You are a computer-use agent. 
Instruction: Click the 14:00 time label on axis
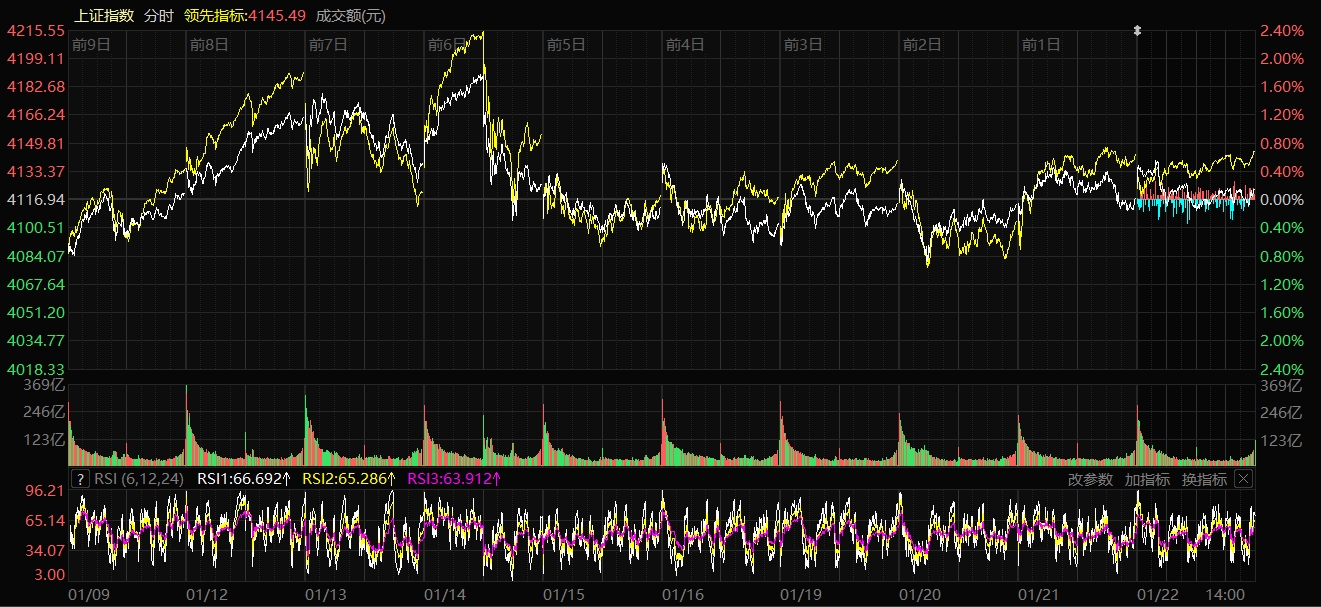(1225, 594)
